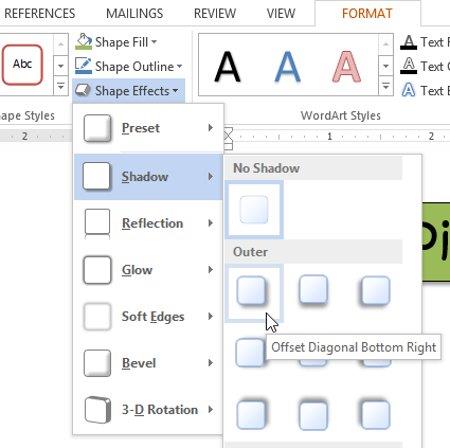Click the Text Effects icon

(408, 90)
